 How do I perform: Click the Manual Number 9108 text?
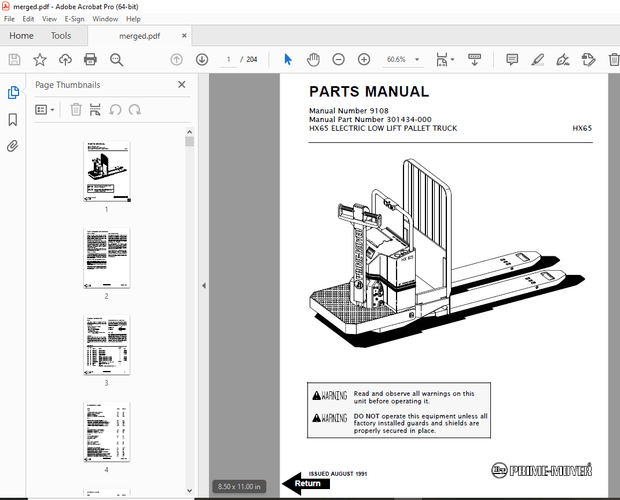tap(349, 111)
